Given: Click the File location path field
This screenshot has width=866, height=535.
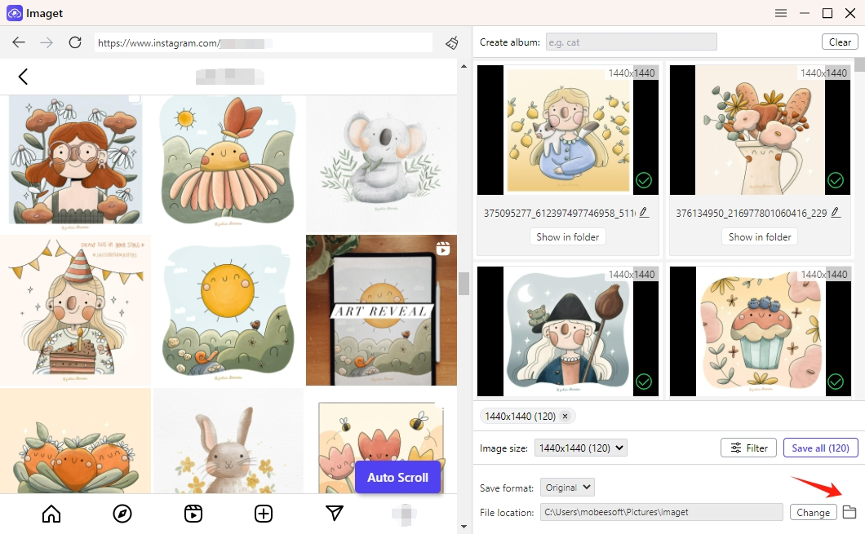Looking at the screenshot, I should point(661,512).
